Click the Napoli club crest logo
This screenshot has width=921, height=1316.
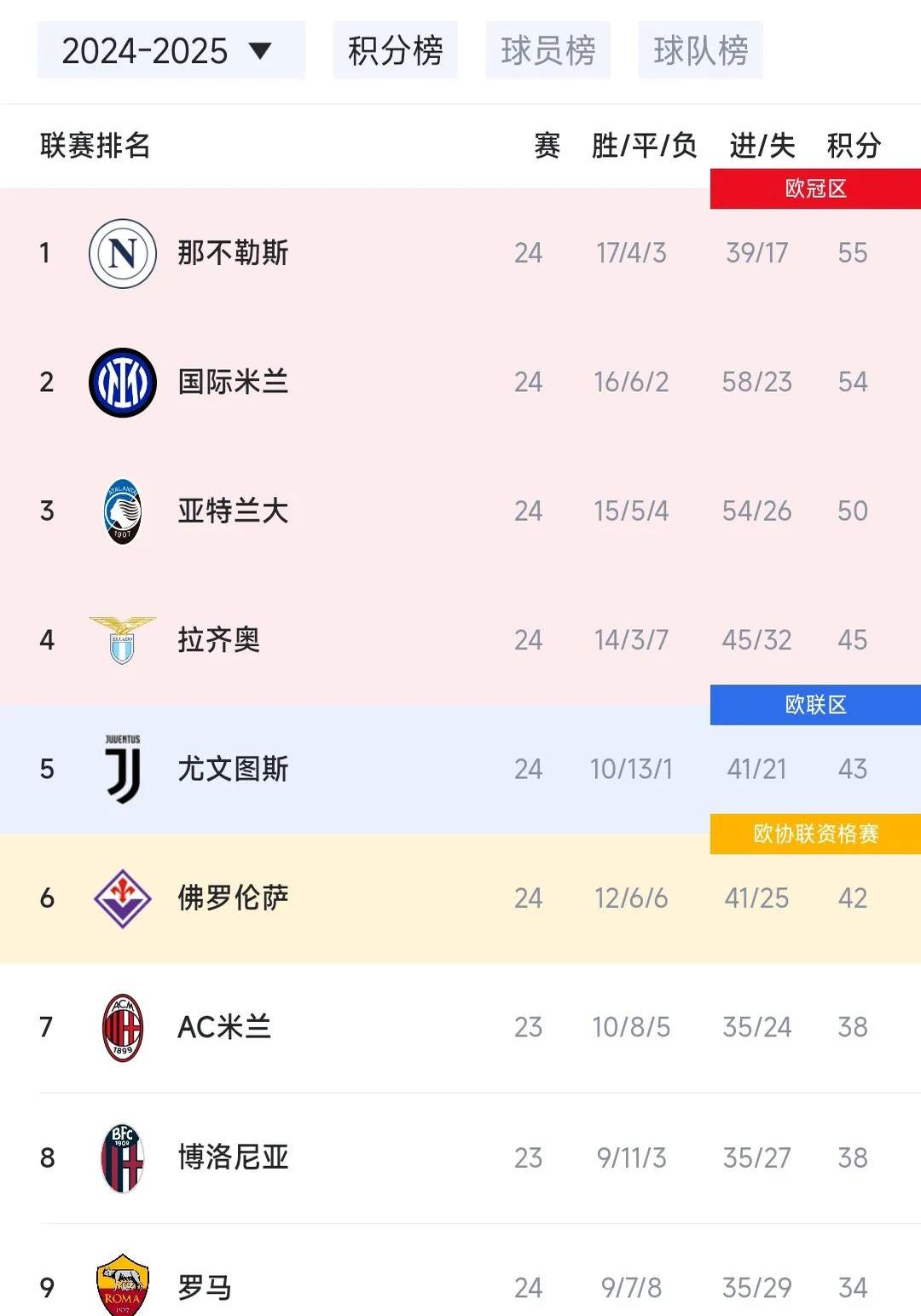[x=122, y=252]
